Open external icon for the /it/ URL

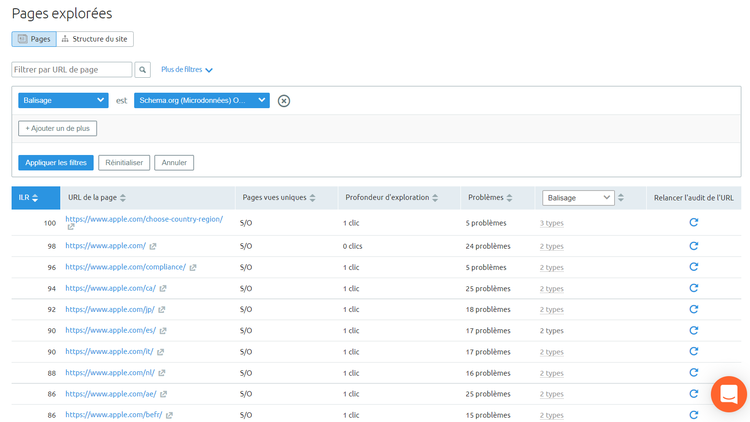[160, 352]
